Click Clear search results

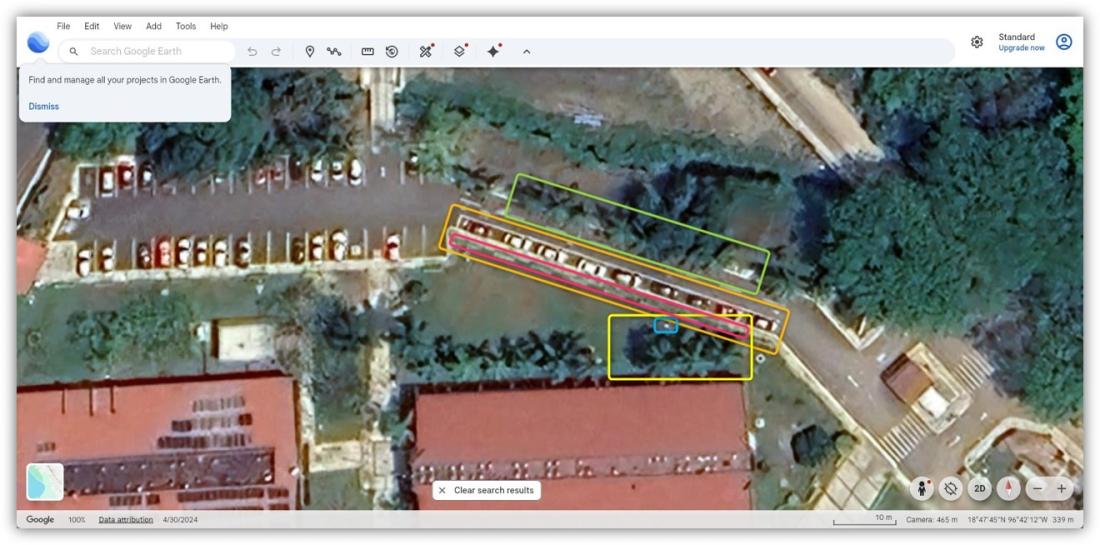pyautogui.click(x=487, y=490)
